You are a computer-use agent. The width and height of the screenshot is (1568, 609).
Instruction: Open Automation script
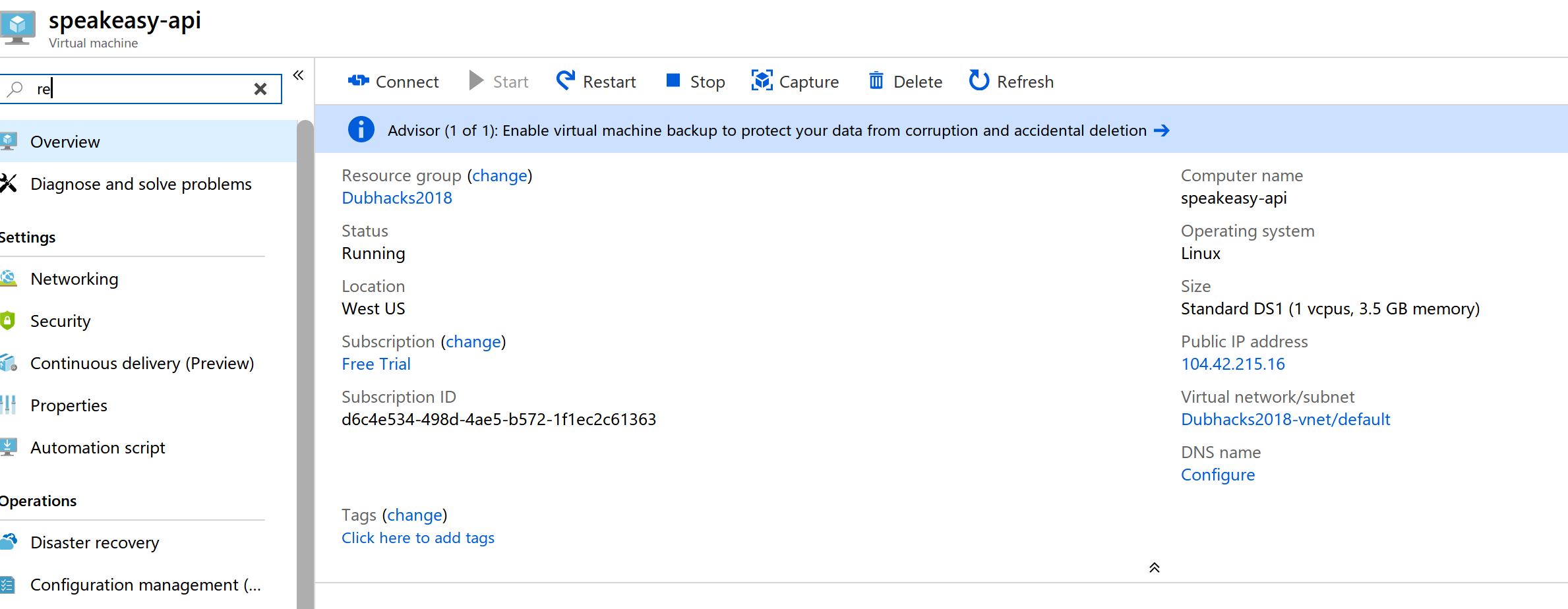click(148, 448)
